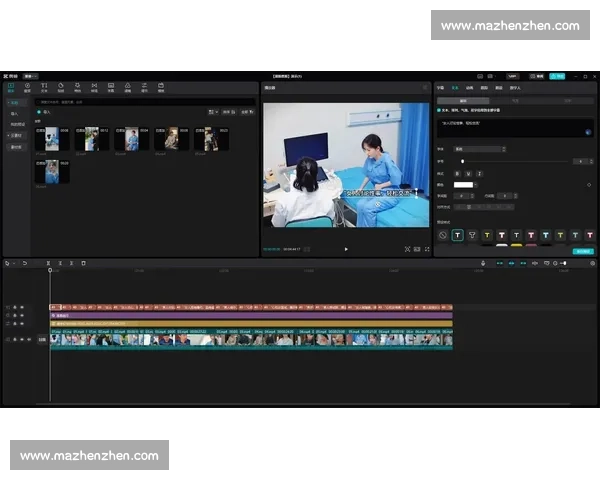This screenshot has height=480, width=600.
Task: Click the delete trash icon in timeline toolbar
Action: [x=84, y=263]
